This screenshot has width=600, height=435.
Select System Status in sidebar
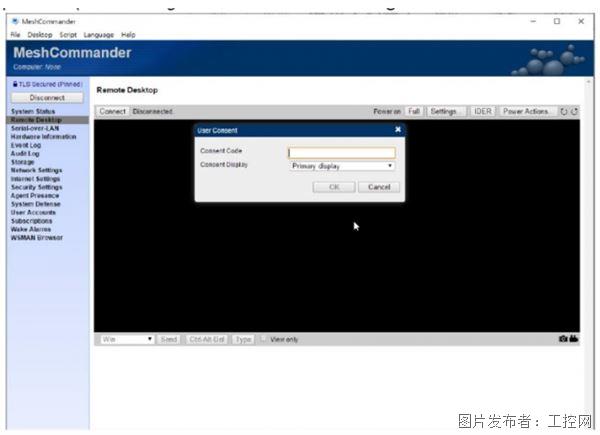coord(33,111)
